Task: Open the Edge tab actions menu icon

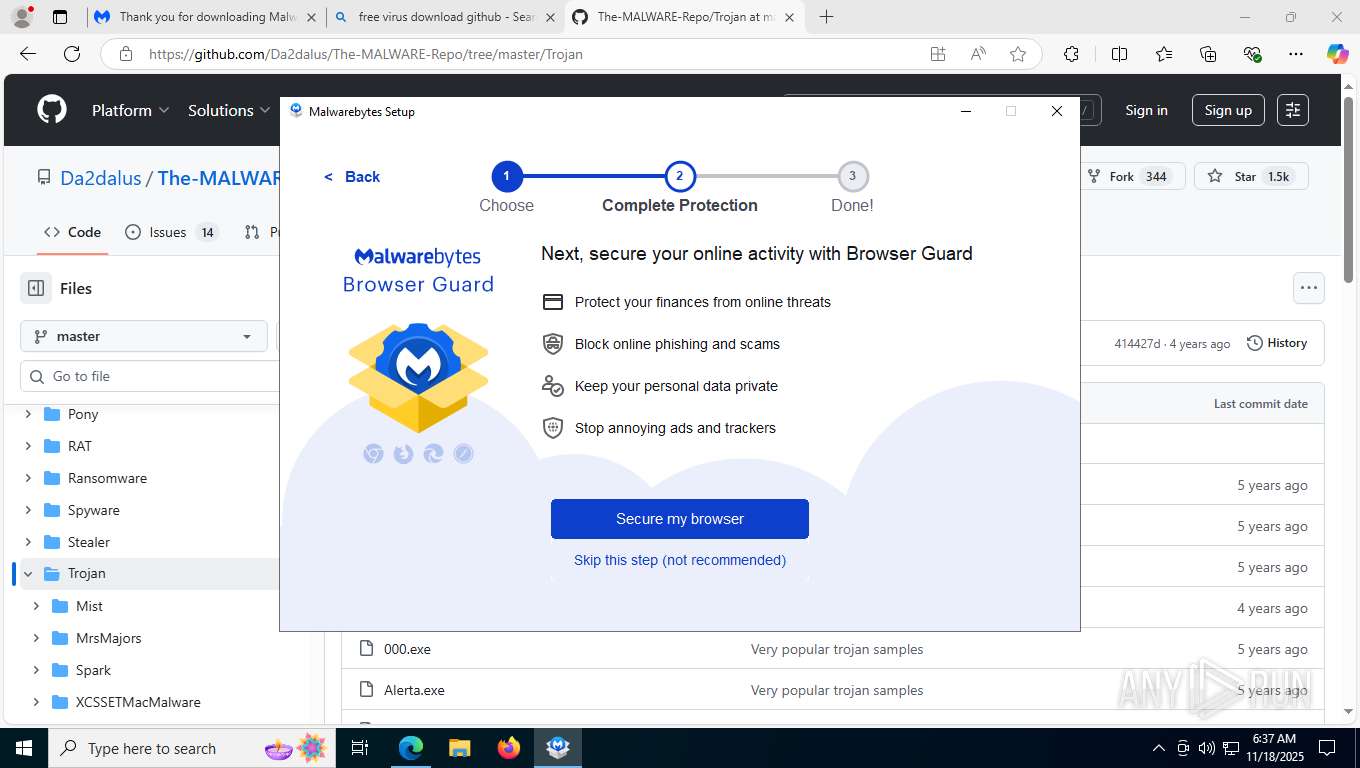Action: click(60, 17)
